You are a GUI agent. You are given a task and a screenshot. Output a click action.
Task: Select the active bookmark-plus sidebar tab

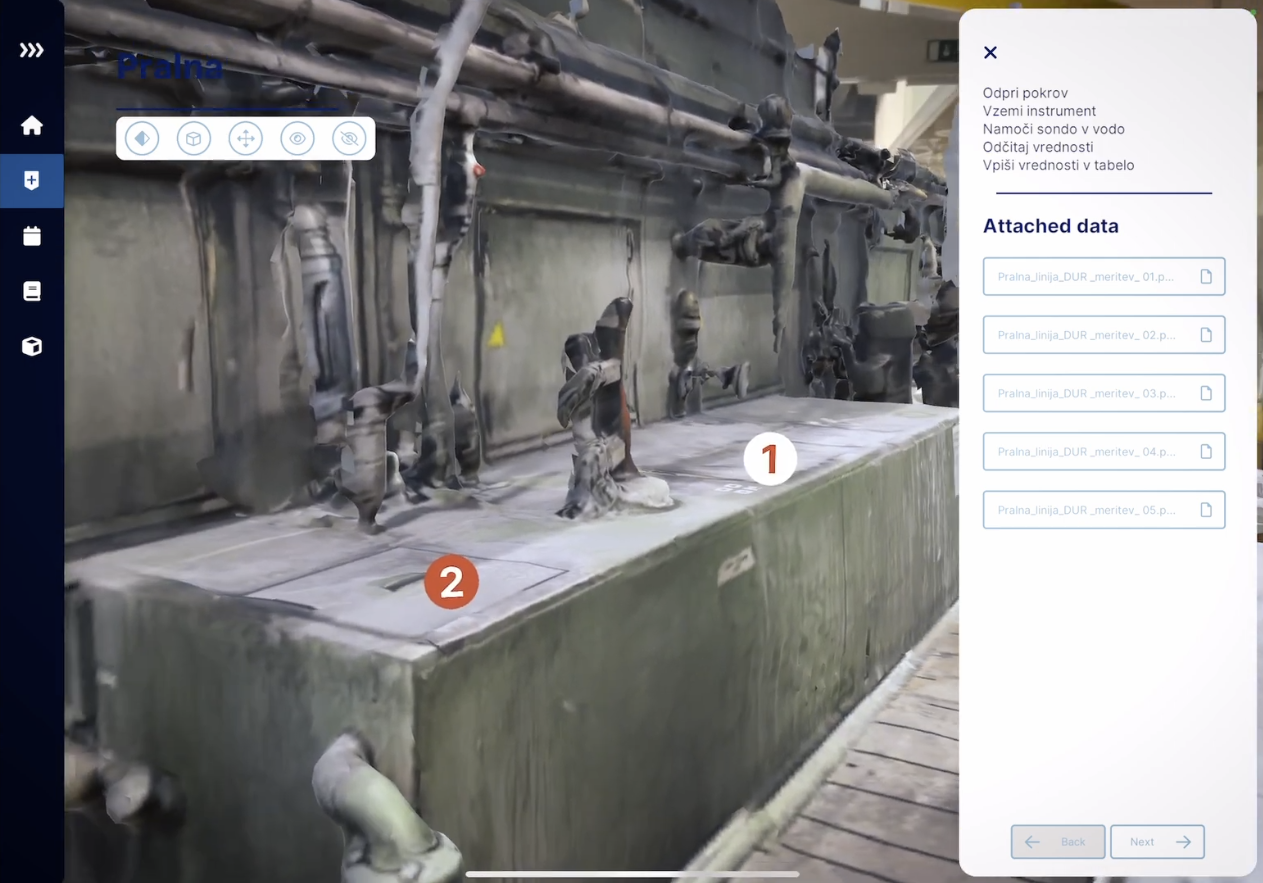coord(32,181)
